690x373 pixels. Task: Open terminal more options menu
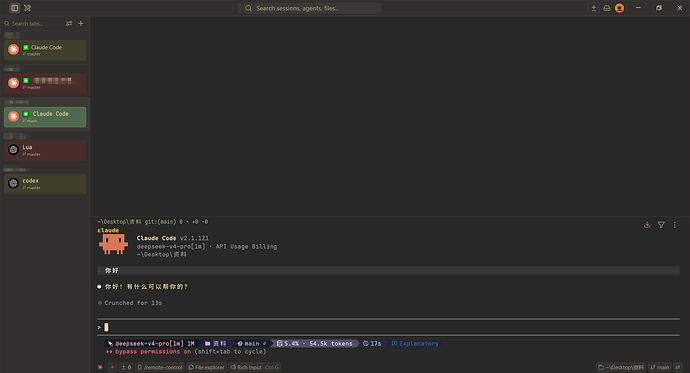(x=675, y=225)
